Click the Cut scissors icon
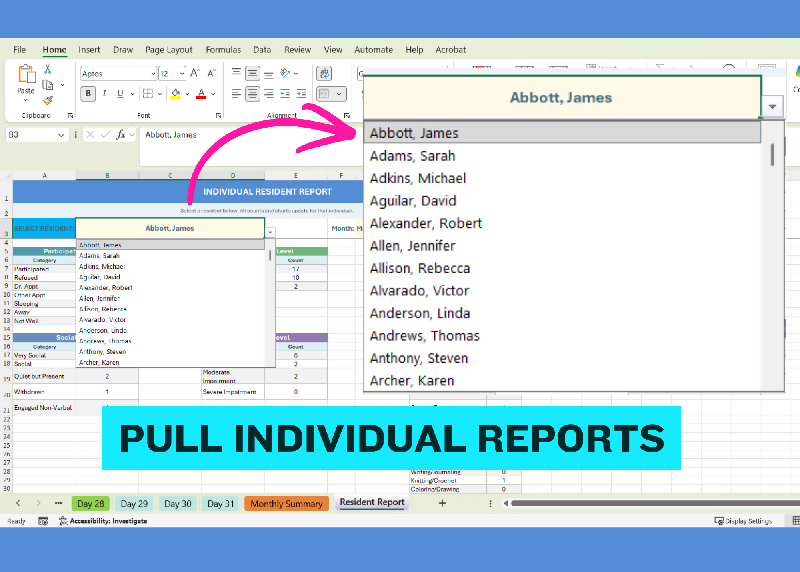Image resolution: width=800 pixels, height=572 pixels. tap(47, 69)
